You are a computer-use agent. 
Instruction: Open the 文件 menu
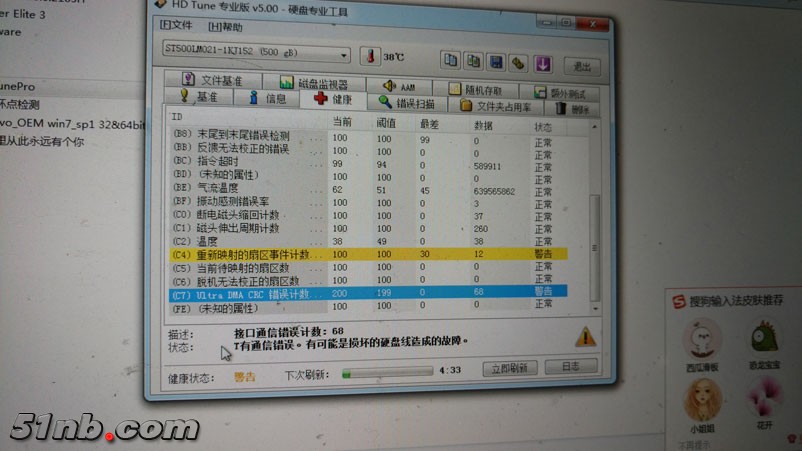[x=178, y=26]
